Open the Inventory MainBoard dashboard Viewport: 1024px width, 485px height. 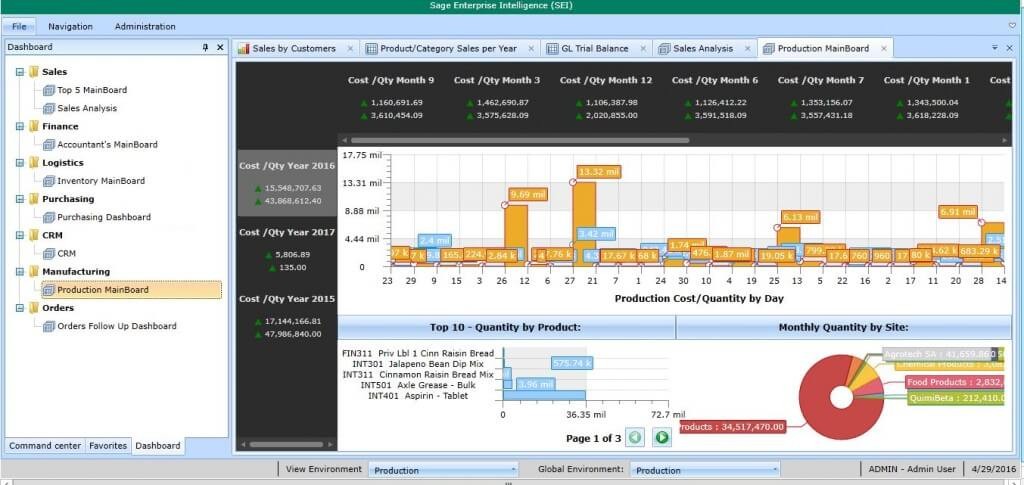[x=100, y=181]
